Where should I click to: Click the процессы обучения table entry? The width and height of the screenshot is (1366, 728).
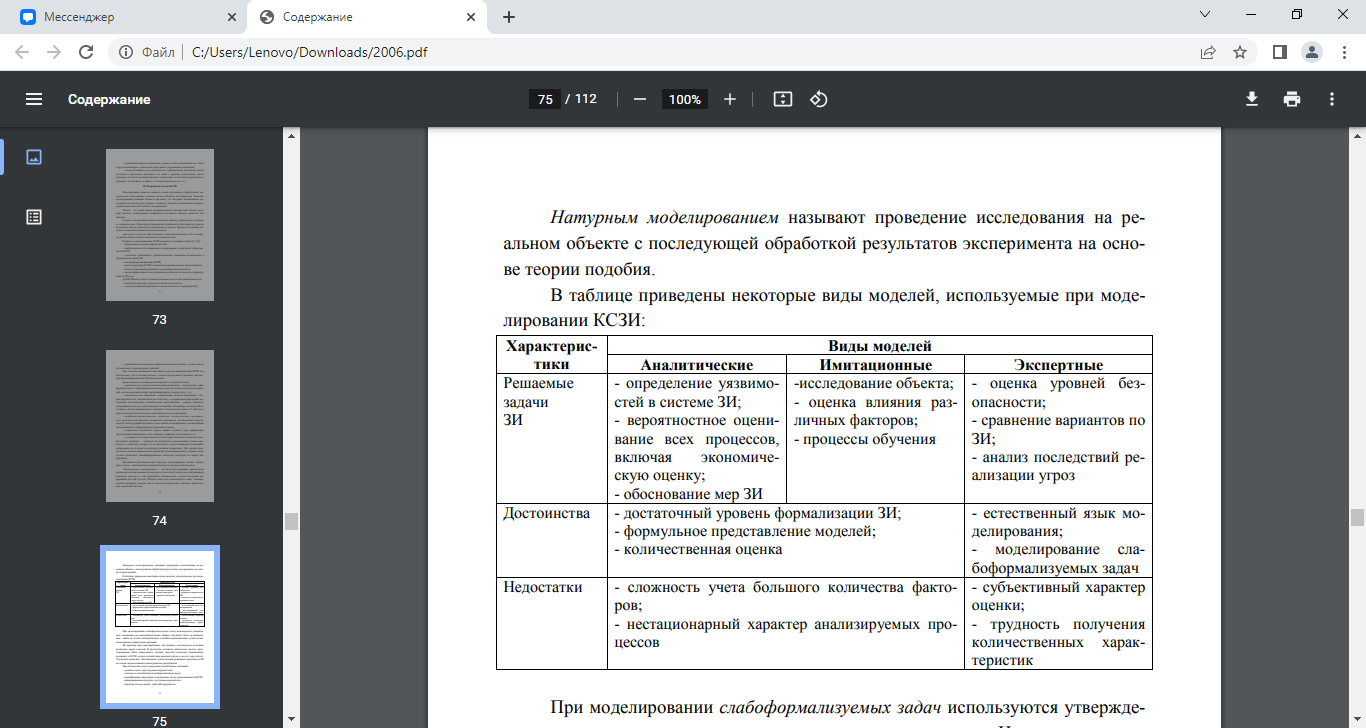[x=865, y=439]
